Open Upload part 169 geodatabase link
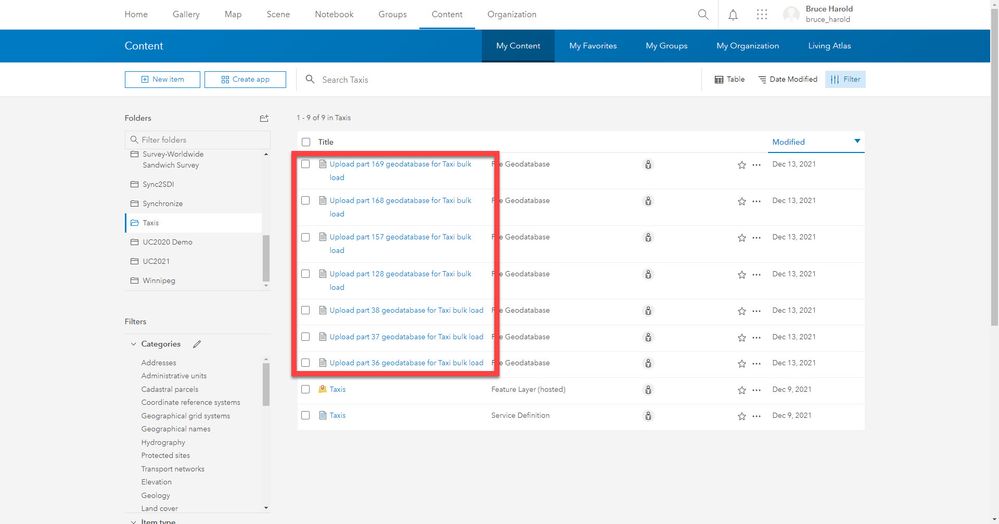 (400, 171)
